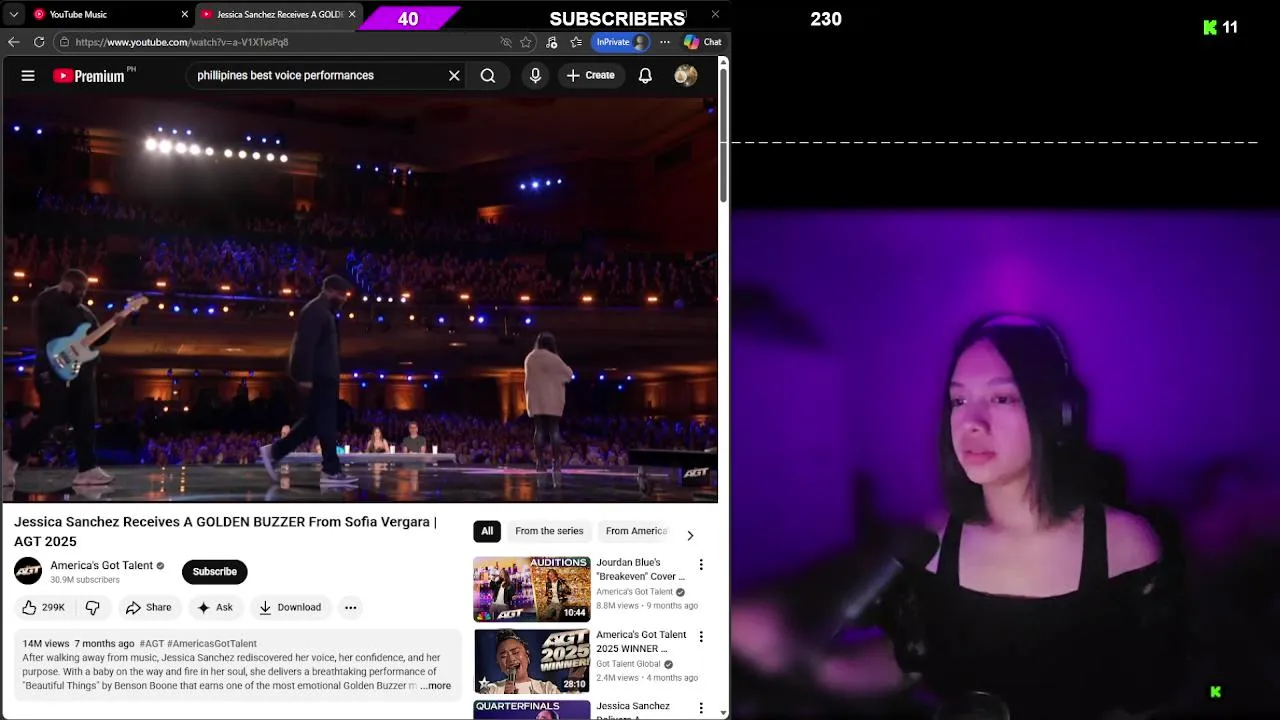
Task: Open tracking prevention eye icon
Action: point(506,42)
